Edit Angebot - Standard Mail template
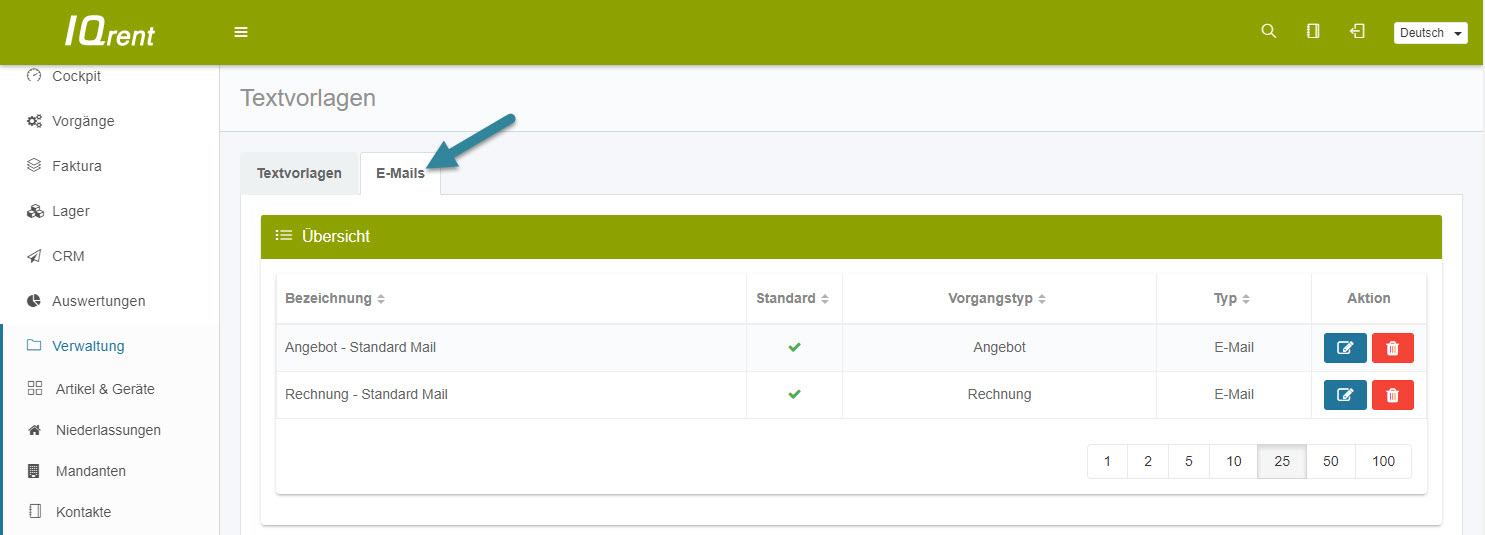Viewport: 1485px width, 535px height. tap(1345, 348)
